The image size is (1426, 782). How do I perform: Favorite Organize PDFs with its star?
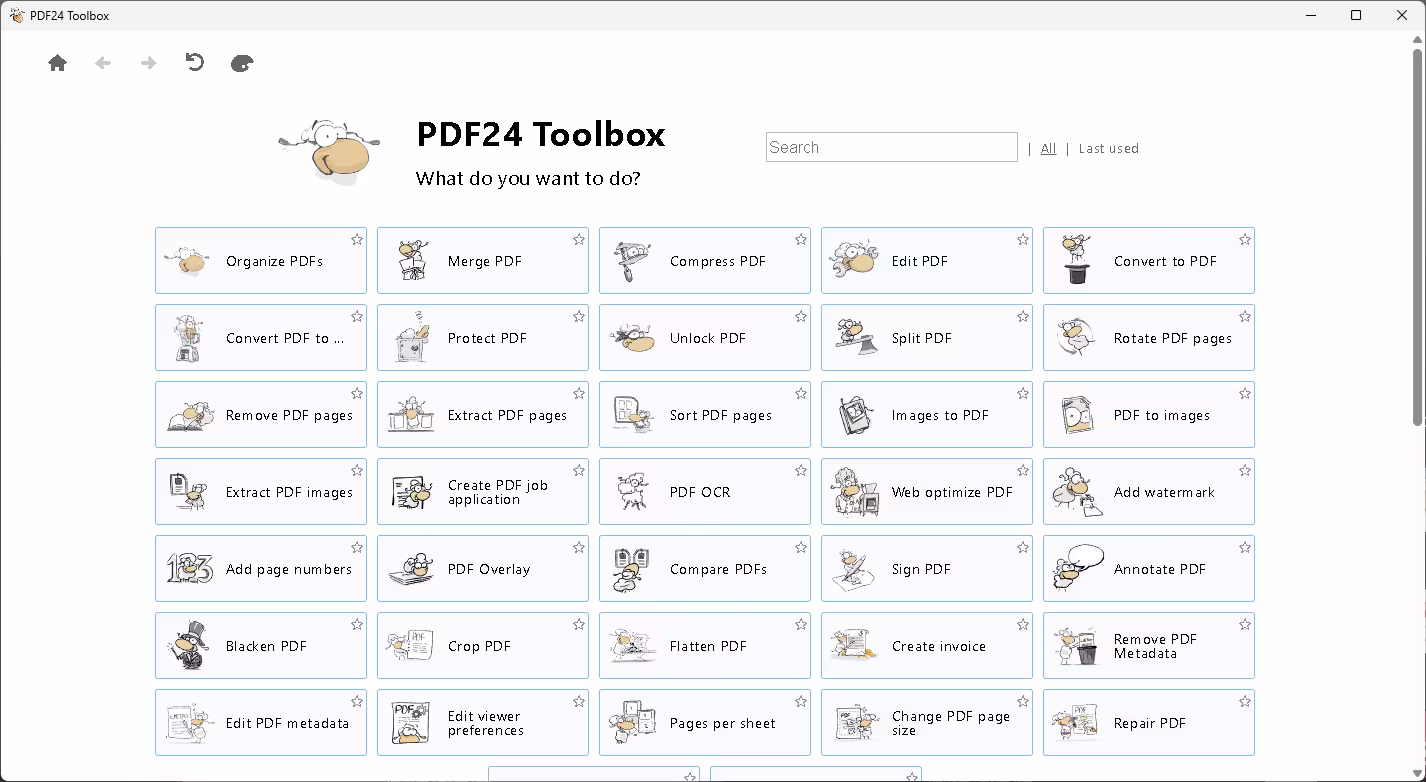357,239
